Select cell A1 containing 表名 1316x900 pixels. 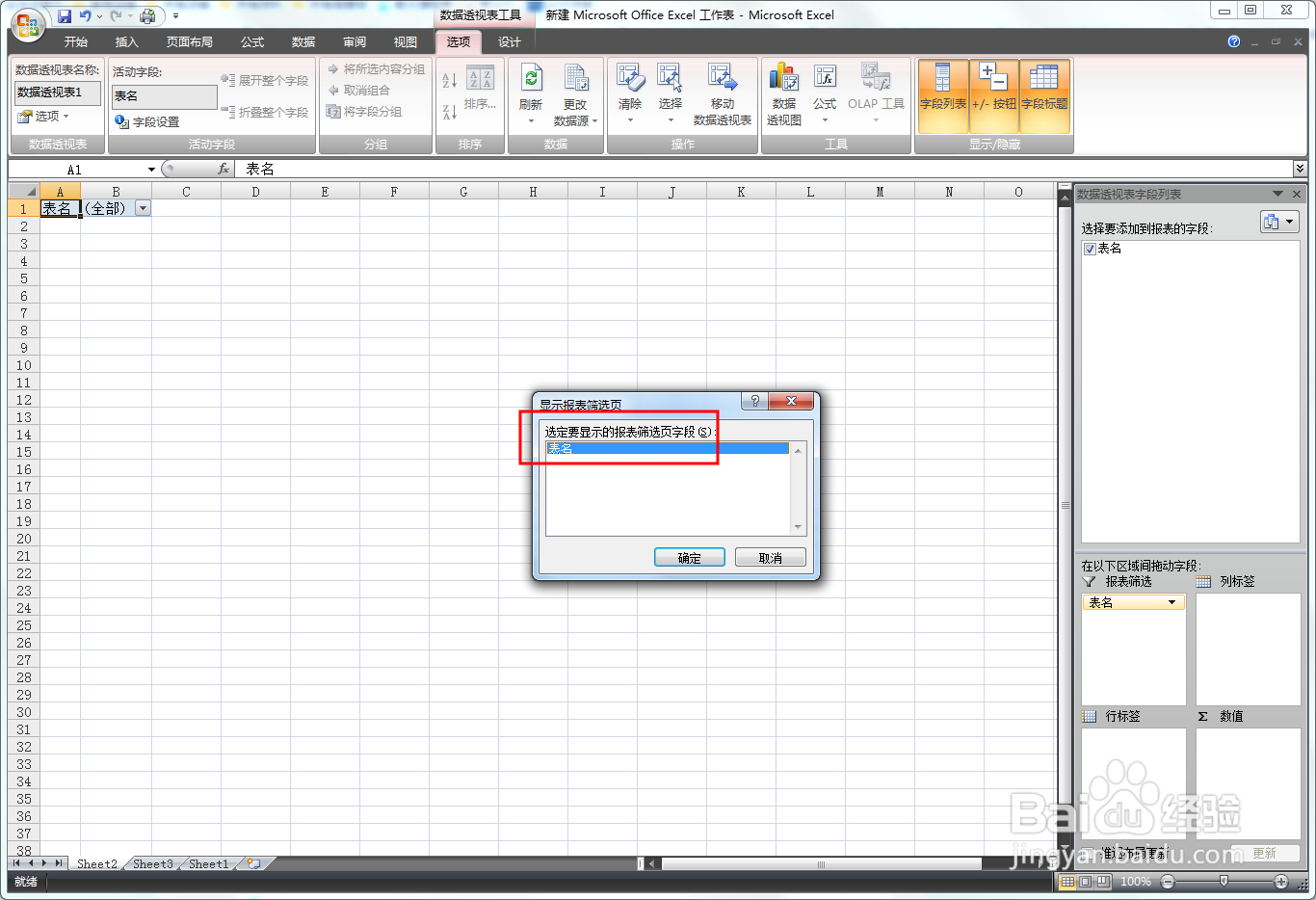coord(60,208)
